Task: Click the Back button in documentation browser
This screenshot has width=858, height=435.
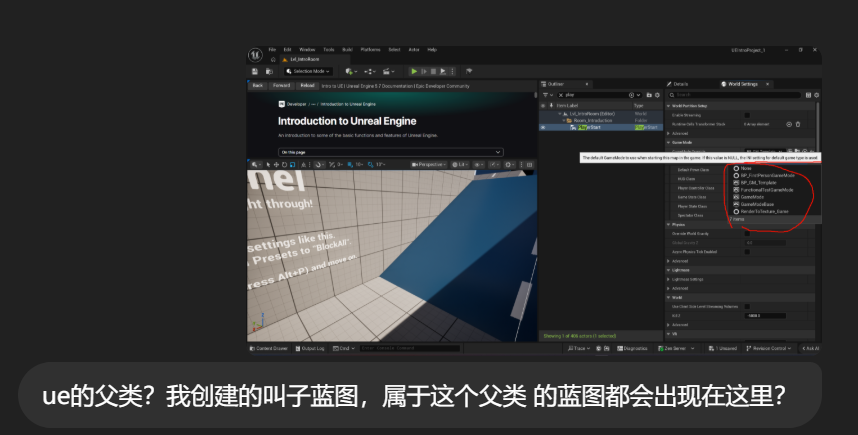Action: 258,85
